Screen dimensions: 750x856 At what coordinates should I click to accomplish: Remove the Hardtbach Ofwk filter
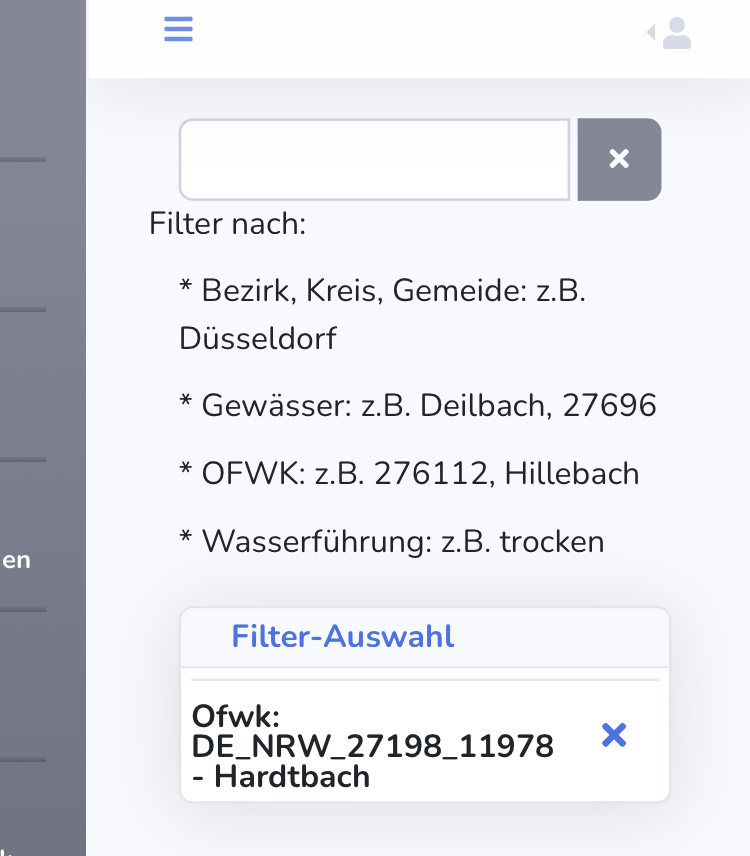[614, 735]
